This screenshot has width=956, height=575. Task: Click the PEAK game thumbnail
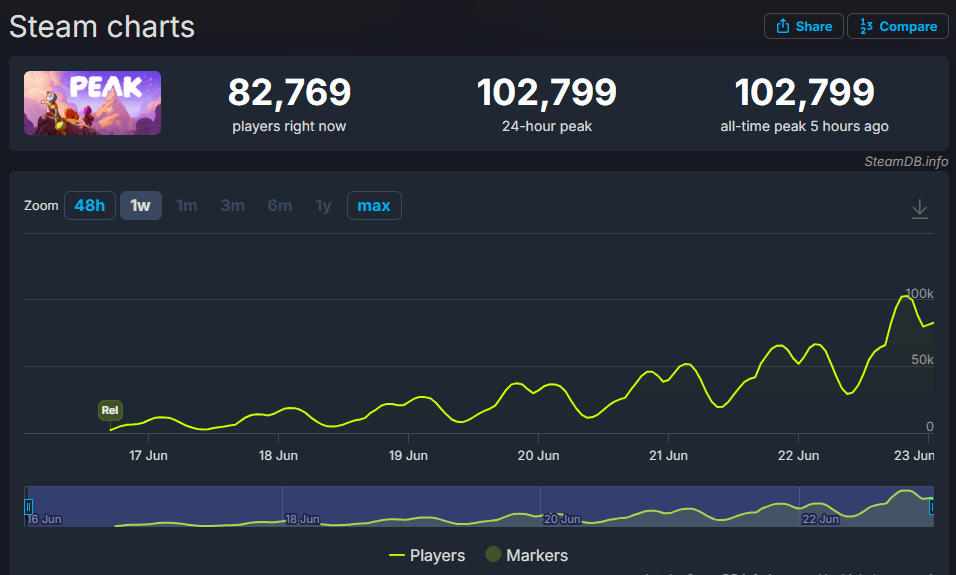[92, 103]
